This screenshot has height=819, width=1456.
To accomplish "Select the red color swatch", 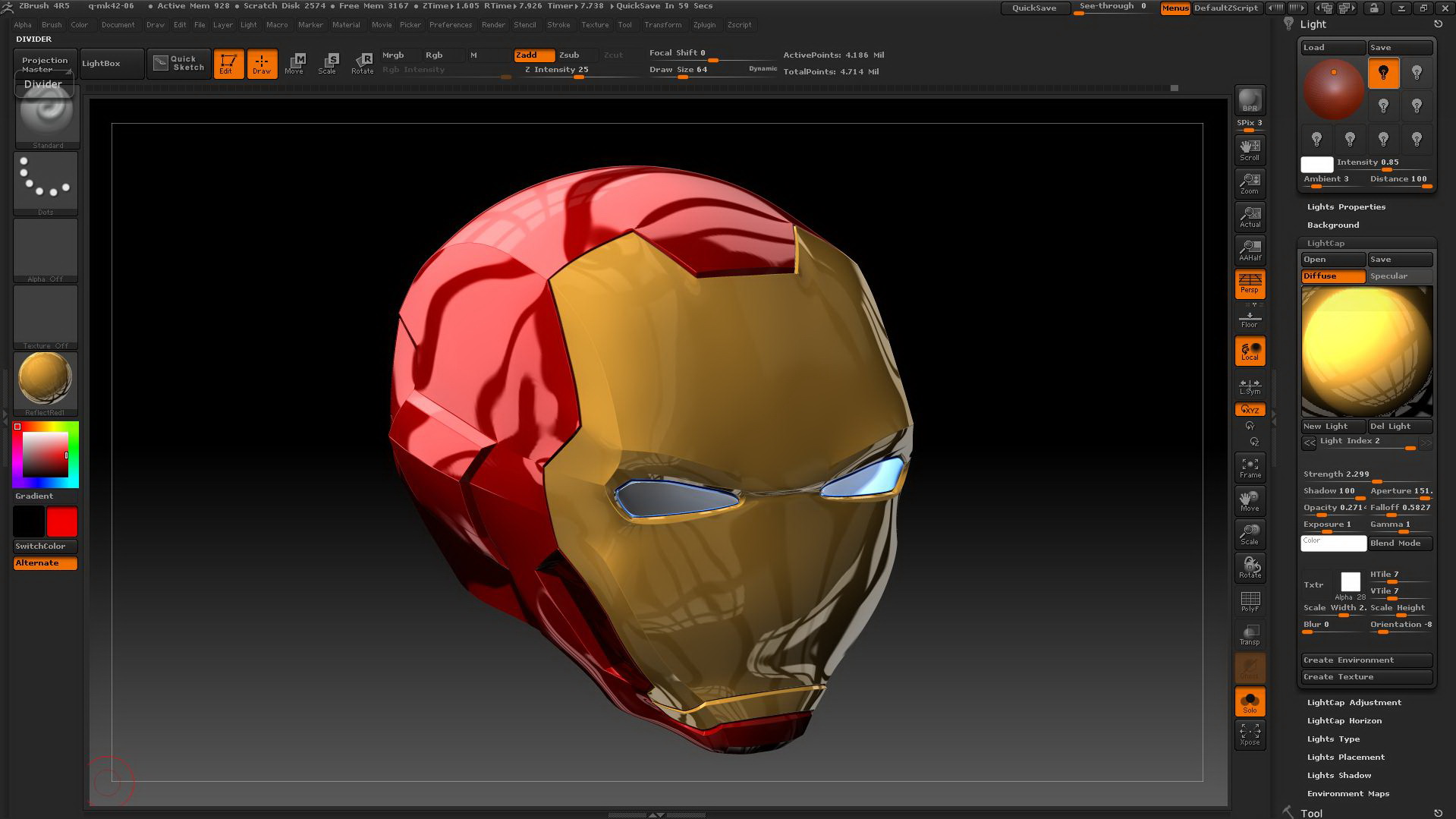I will pos(62,521).
